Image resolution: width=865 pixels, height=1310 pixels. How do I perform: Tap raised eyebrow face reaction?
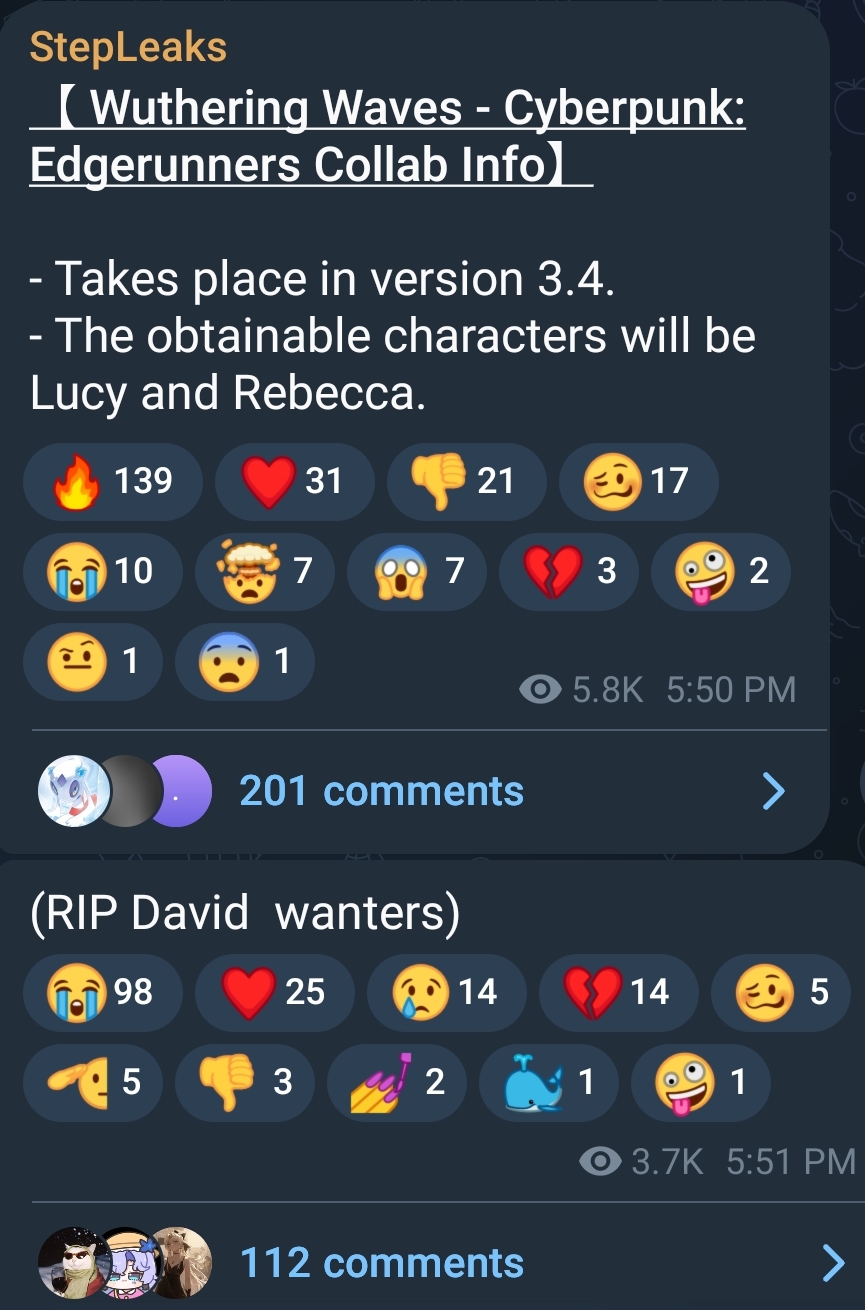92,662
